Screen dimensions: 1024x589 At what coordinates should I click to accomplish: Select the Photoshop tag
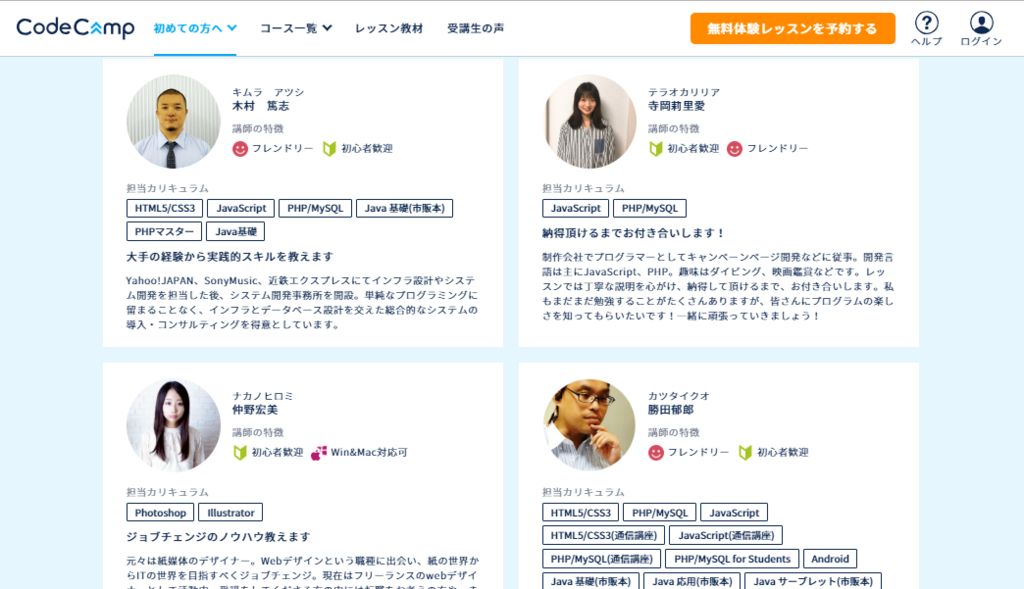(160, 513)
